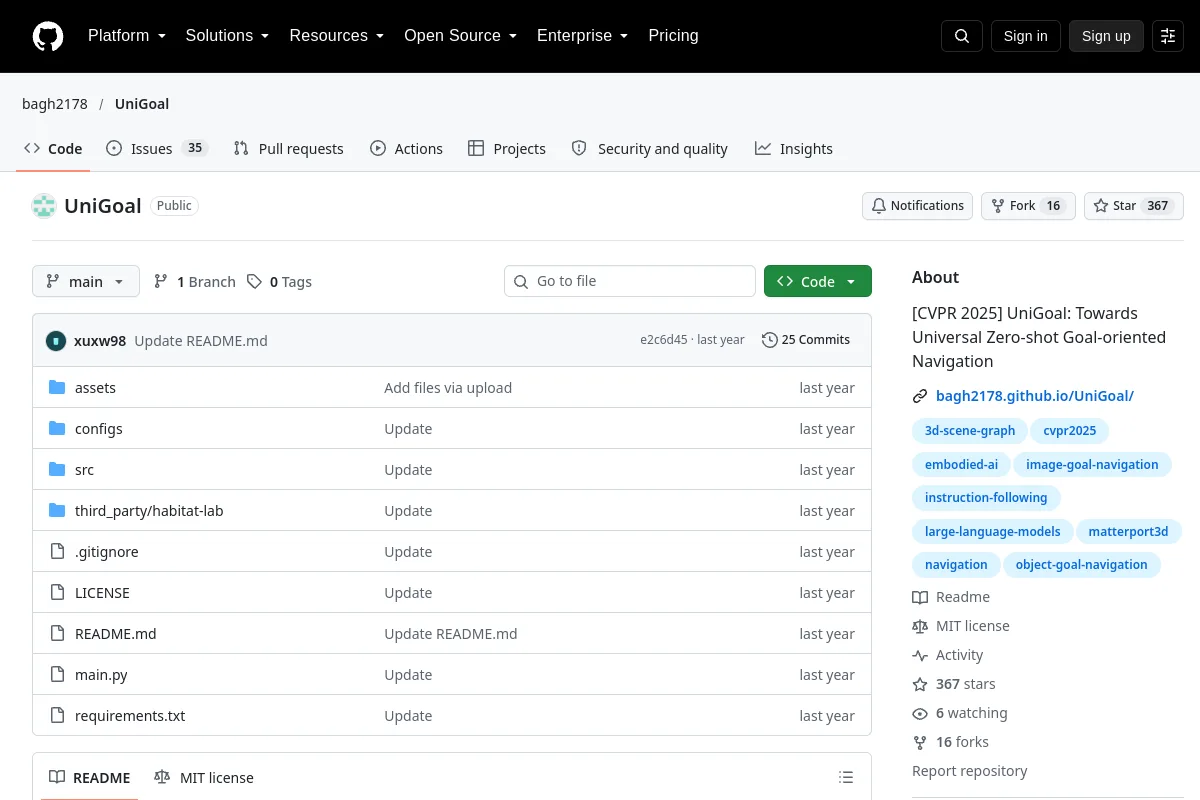Expand the Enterprise menu
The image size is (1200, 800).
[583, 36]
